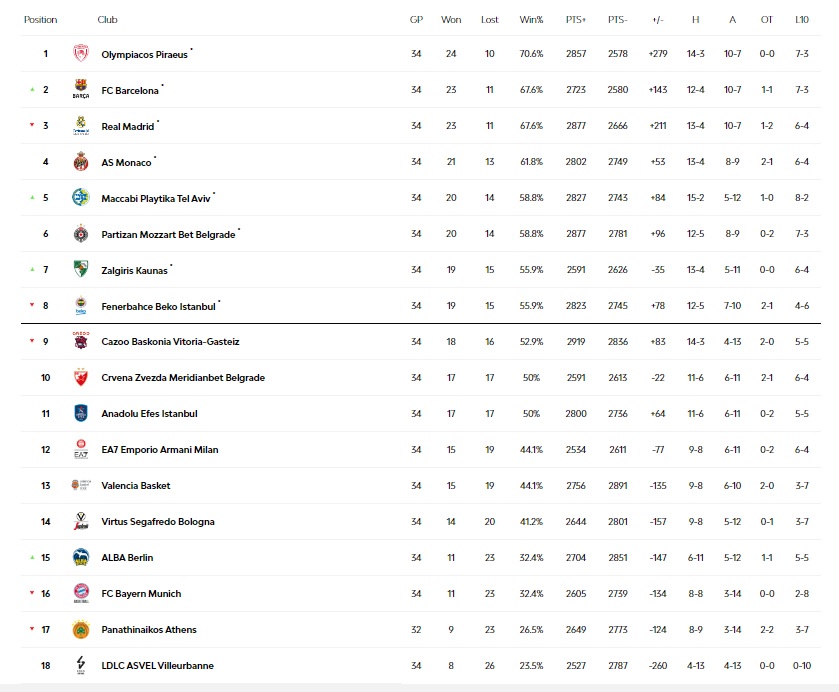Click the LDLC ASVEL Villeurbanne logo
This screenshot has height=692, width=839.
[x=81, y=665]
